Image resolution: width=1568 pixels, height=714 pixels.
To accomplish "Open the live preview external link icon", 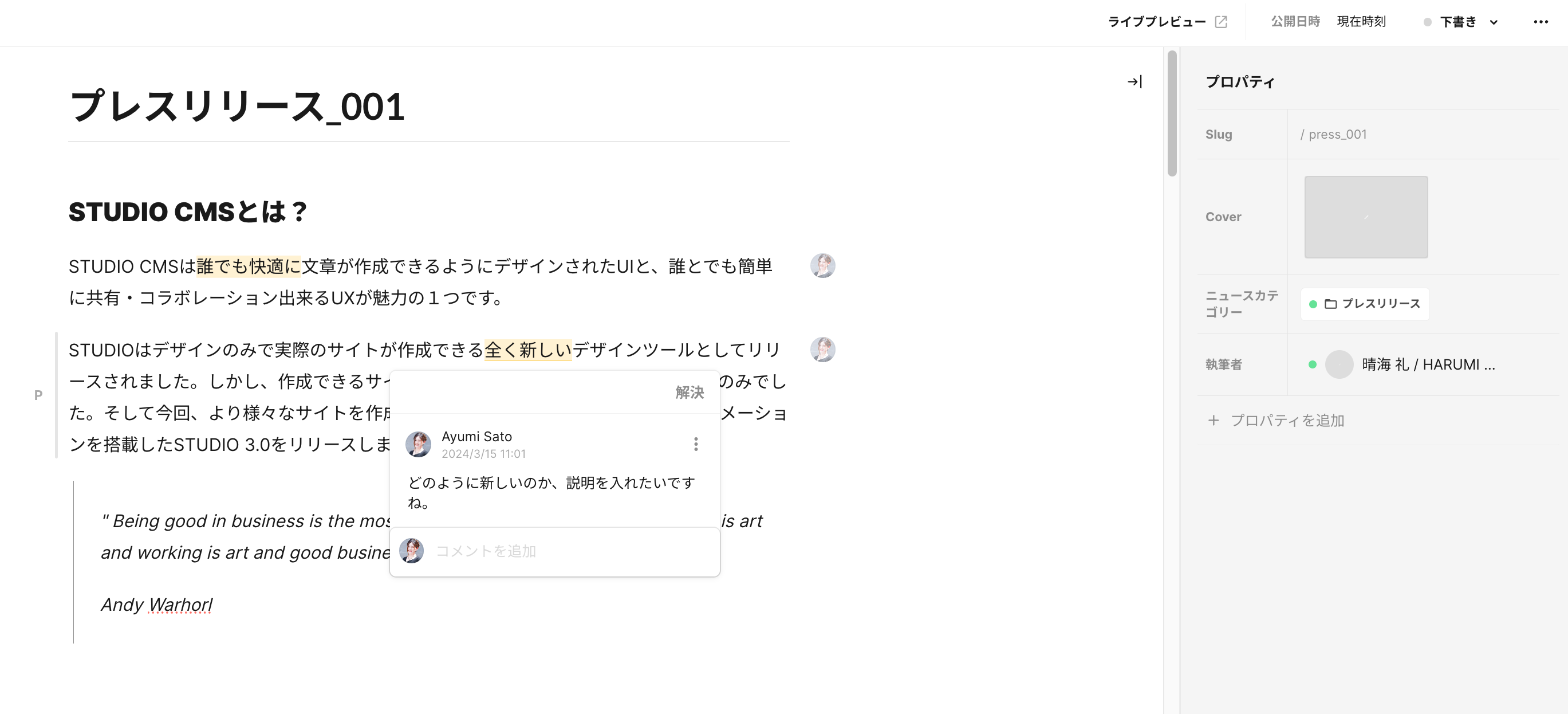I will 1220,22.
